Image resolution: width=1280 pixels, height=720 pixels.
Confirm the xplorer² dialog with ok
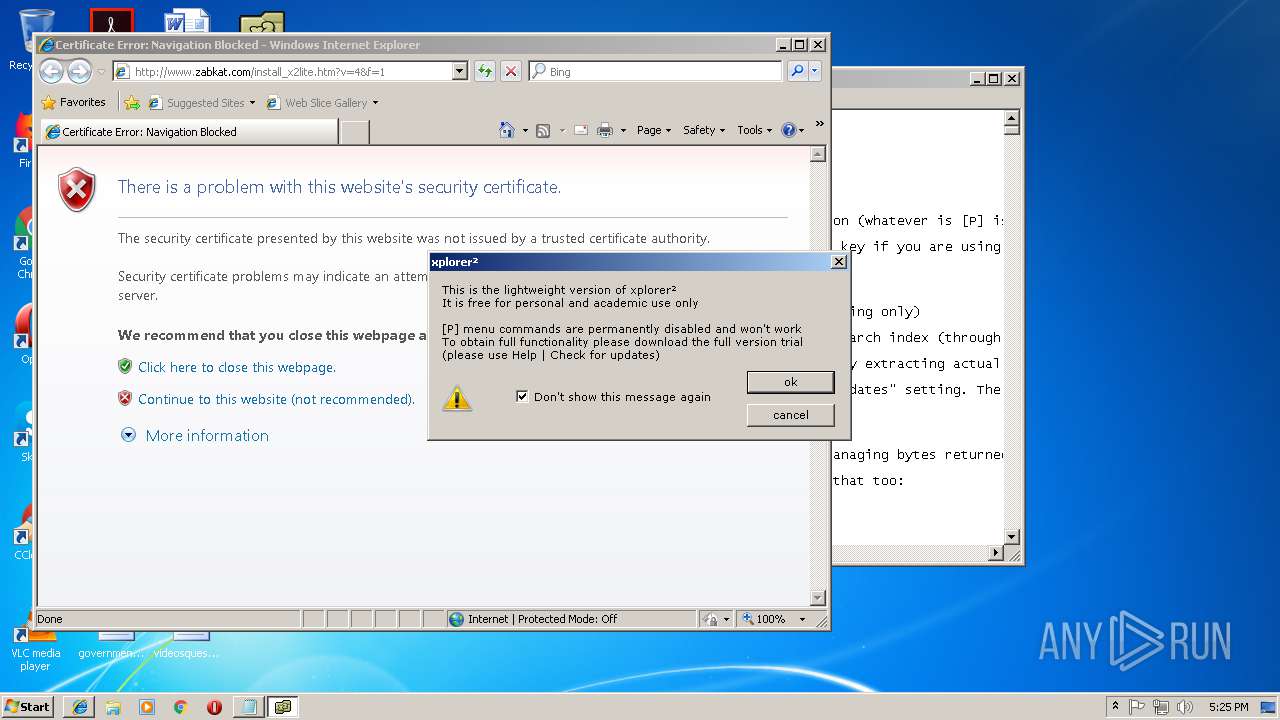click(790, 382)
